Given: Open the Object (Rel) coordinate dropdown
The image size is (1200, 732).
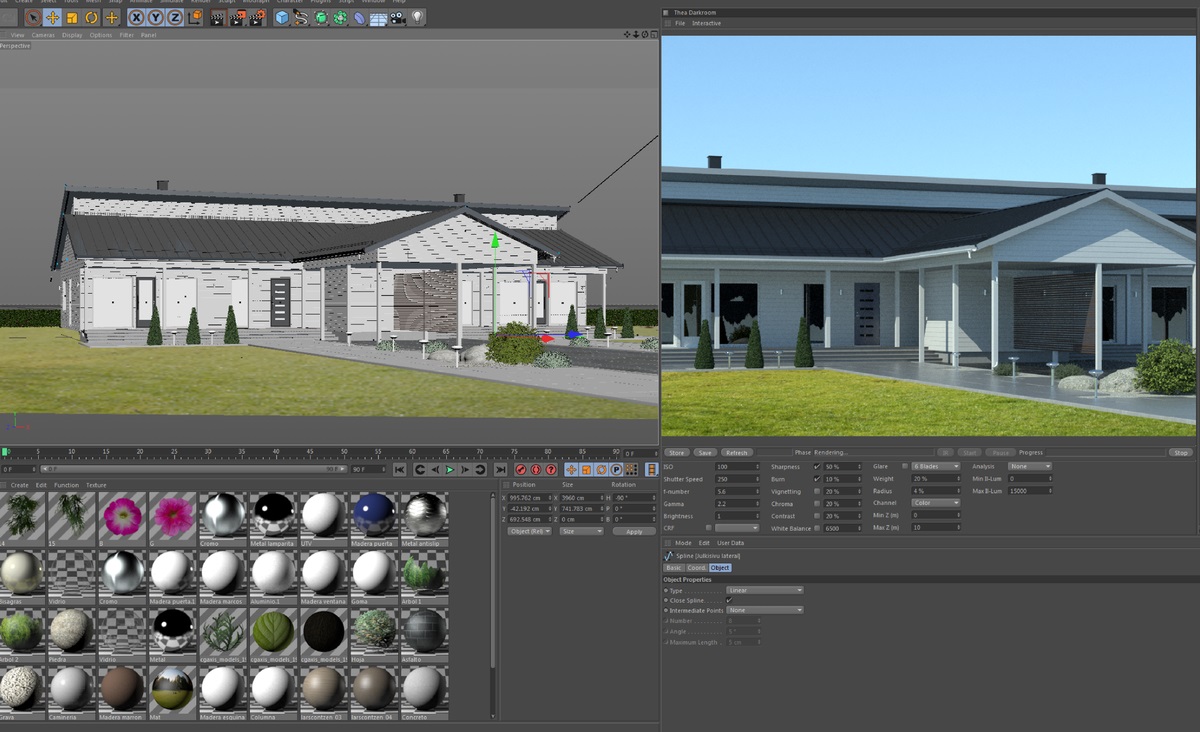Looking at the screenshot, I should 530,531.
